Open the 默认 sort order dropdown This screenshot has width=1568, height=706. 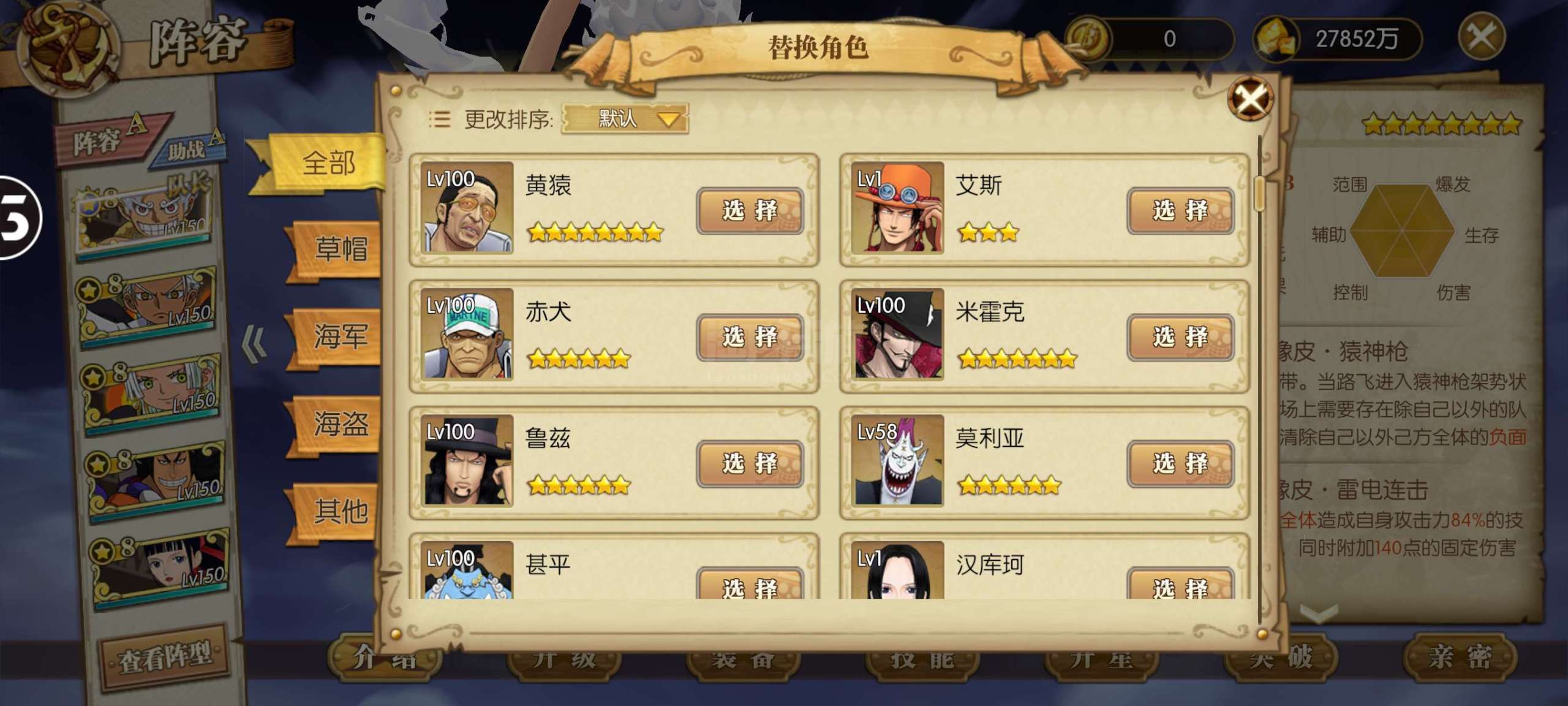625,118
